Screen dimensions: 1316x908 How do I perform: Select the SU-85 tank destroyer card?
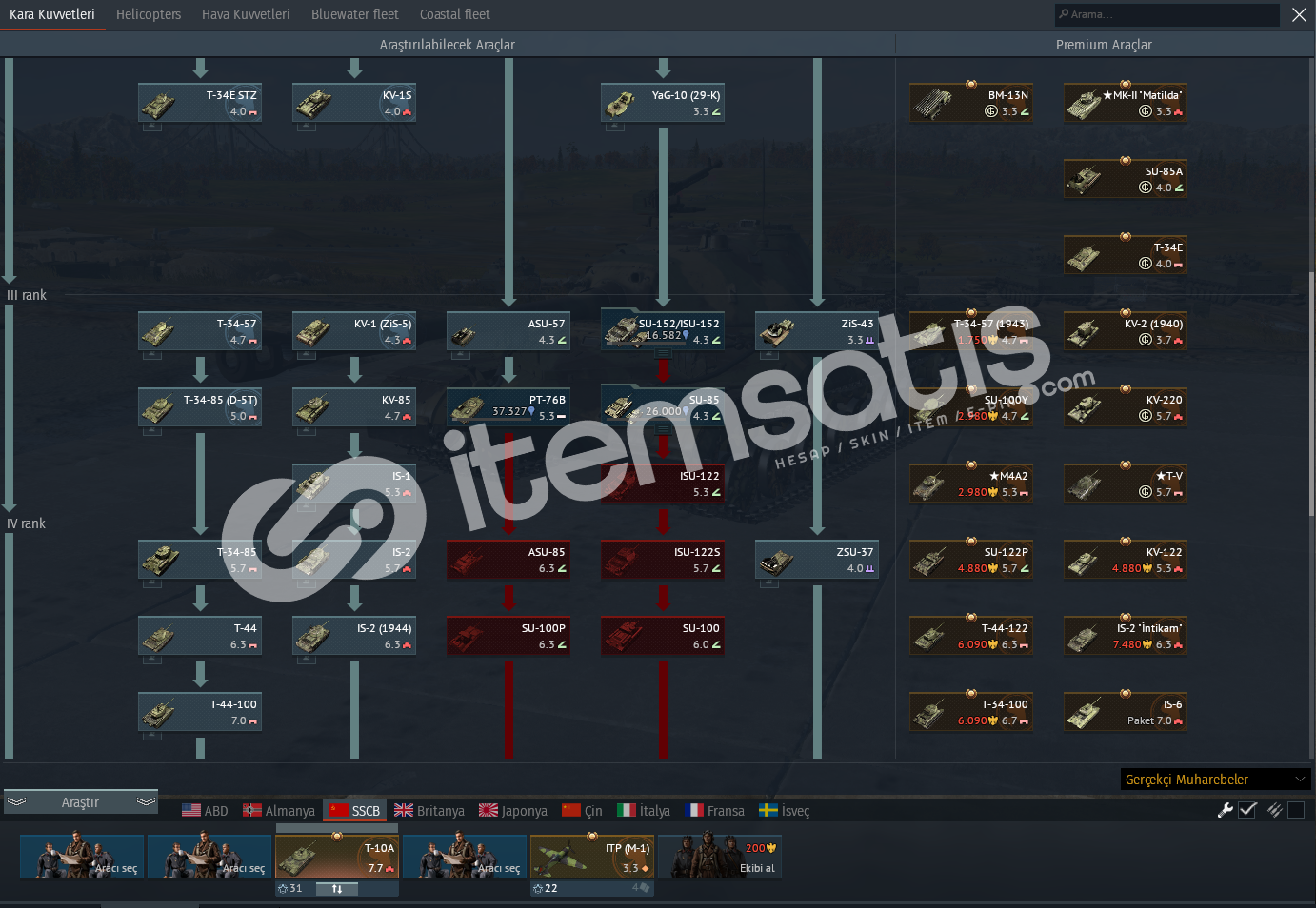pyautogui.click(x=663, y=407)
